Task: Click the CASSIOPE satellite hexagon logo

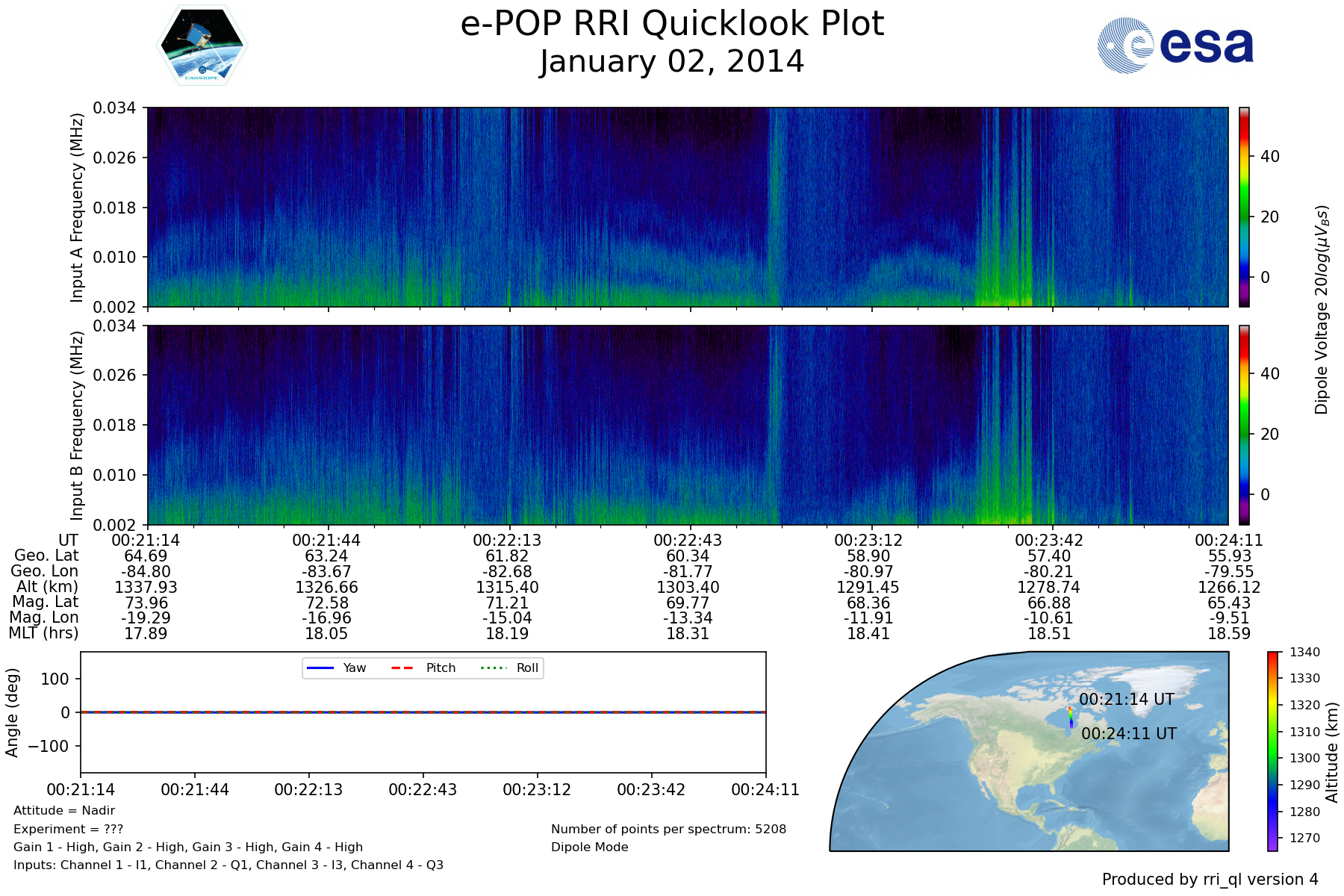Action: click(x=202, y=45)
